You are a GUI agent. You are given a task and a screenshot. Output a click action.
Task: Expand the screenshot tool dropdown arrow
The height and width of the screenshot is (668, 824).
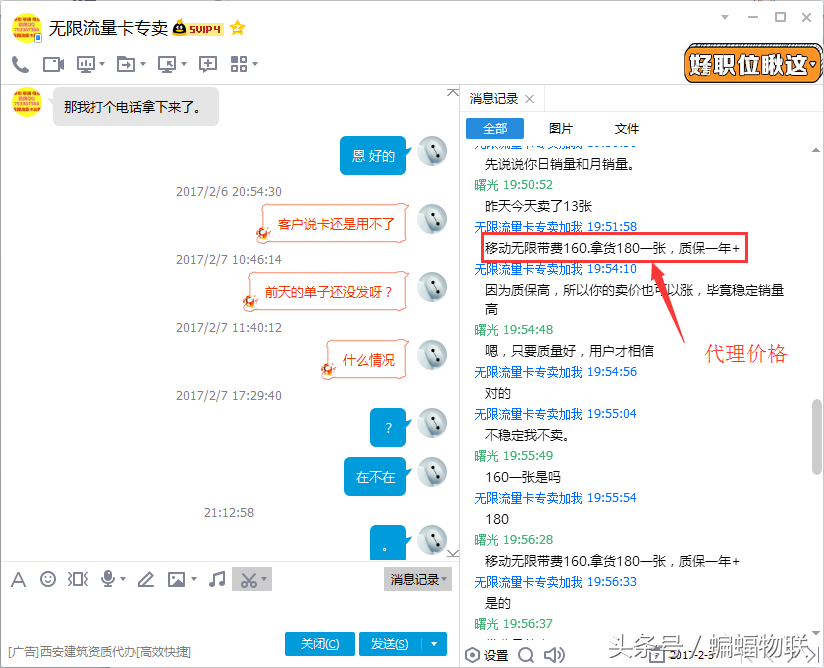click(263, 579)
